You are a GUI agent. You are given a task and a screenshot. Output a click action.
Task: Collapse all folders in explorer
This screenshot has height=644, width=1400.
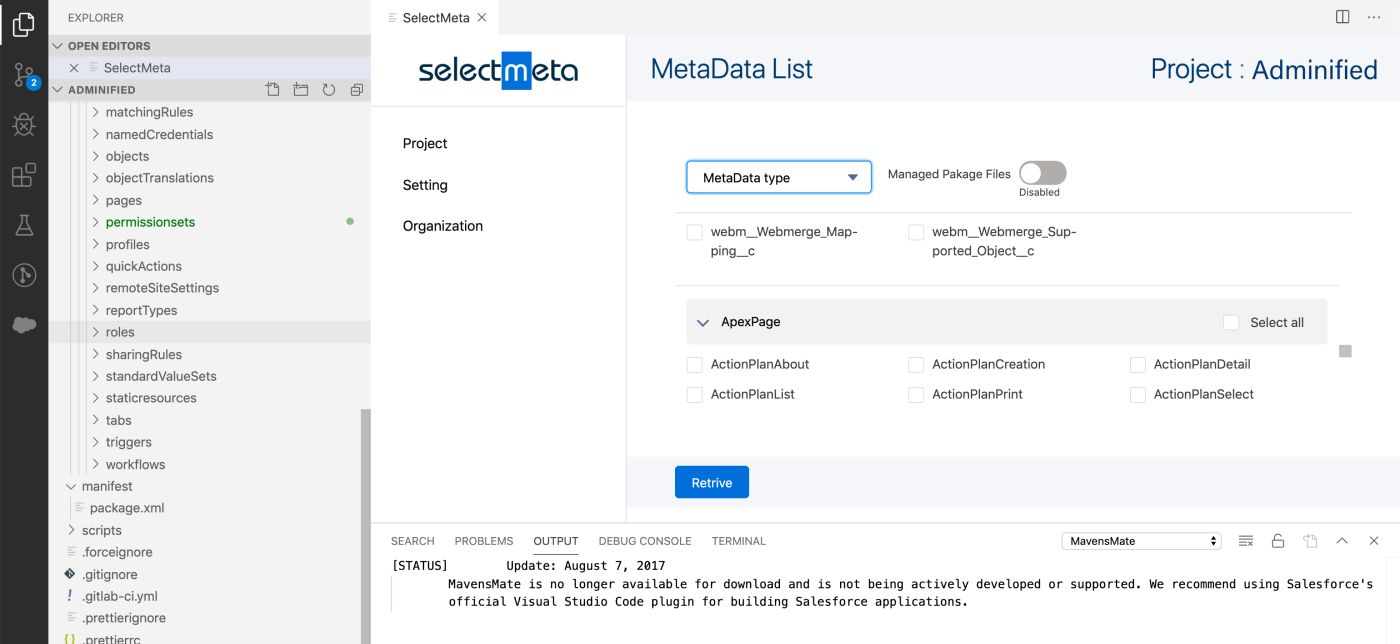(356, 90)
